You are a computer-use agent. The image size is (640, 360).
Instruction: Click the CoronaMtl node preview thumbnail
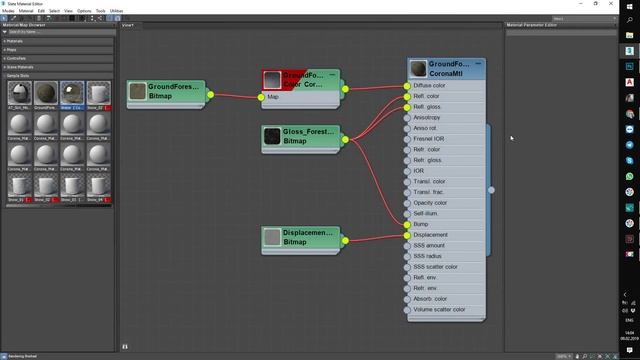[x=418, y=69]
